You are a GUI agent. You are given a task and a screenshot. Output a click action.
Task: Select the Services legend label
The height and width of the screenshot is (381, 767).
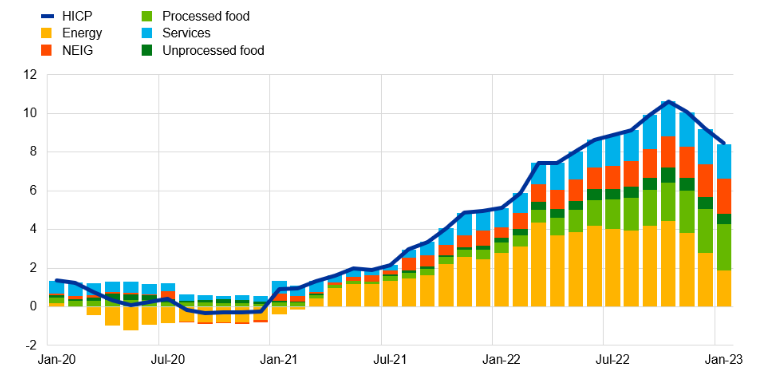pyautogui.click(x=186, y=33)
